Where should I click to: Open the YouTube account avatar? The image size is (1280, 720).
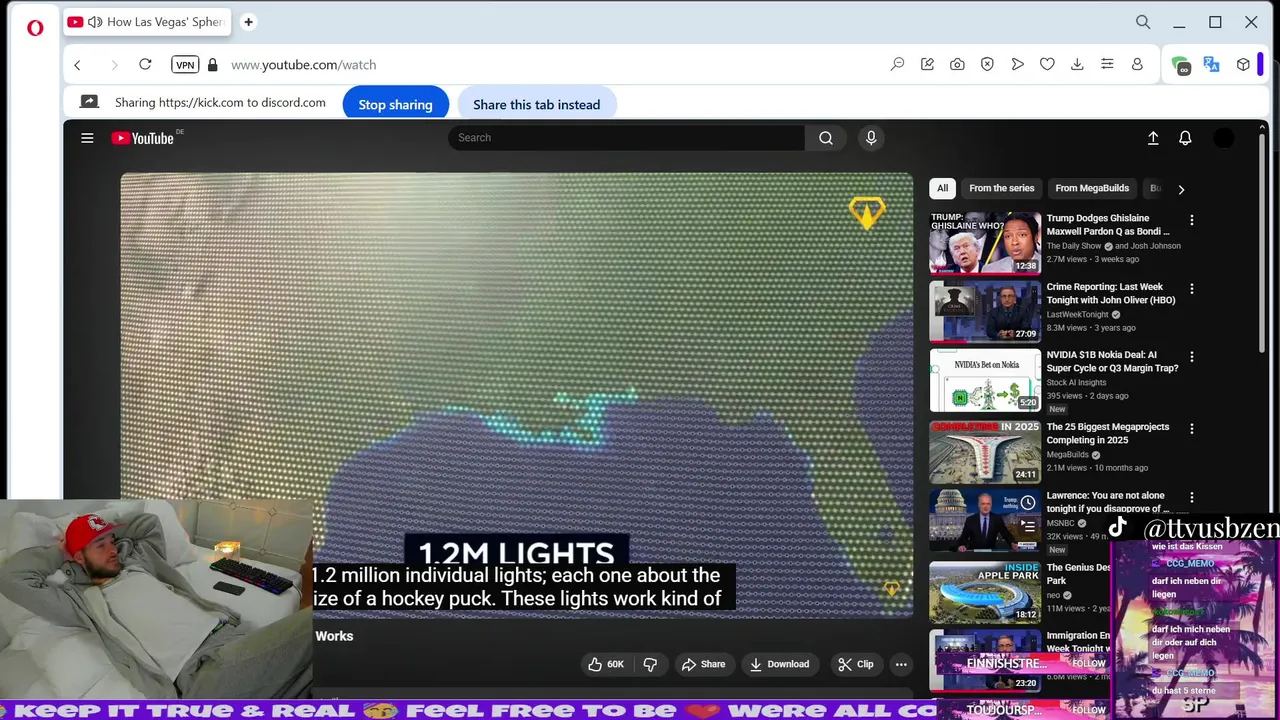[1224, 138]
